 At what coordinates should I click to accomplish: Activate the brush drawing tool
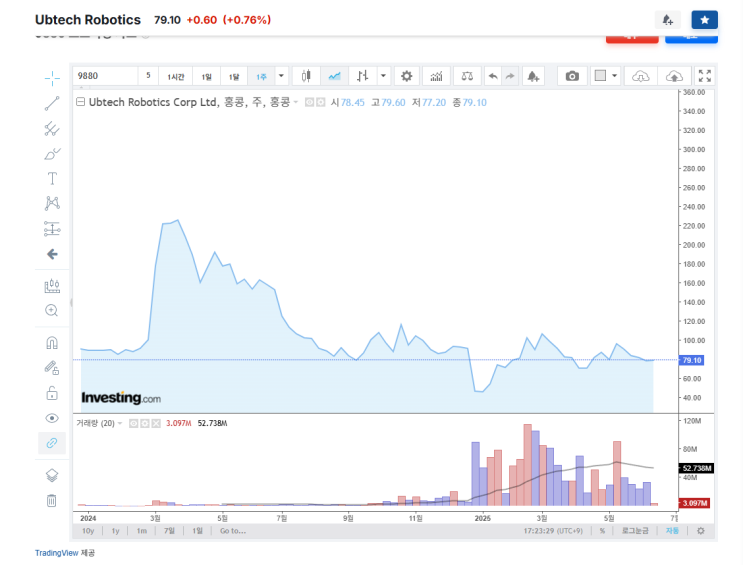pyautogui.click(x=52, y=154)
